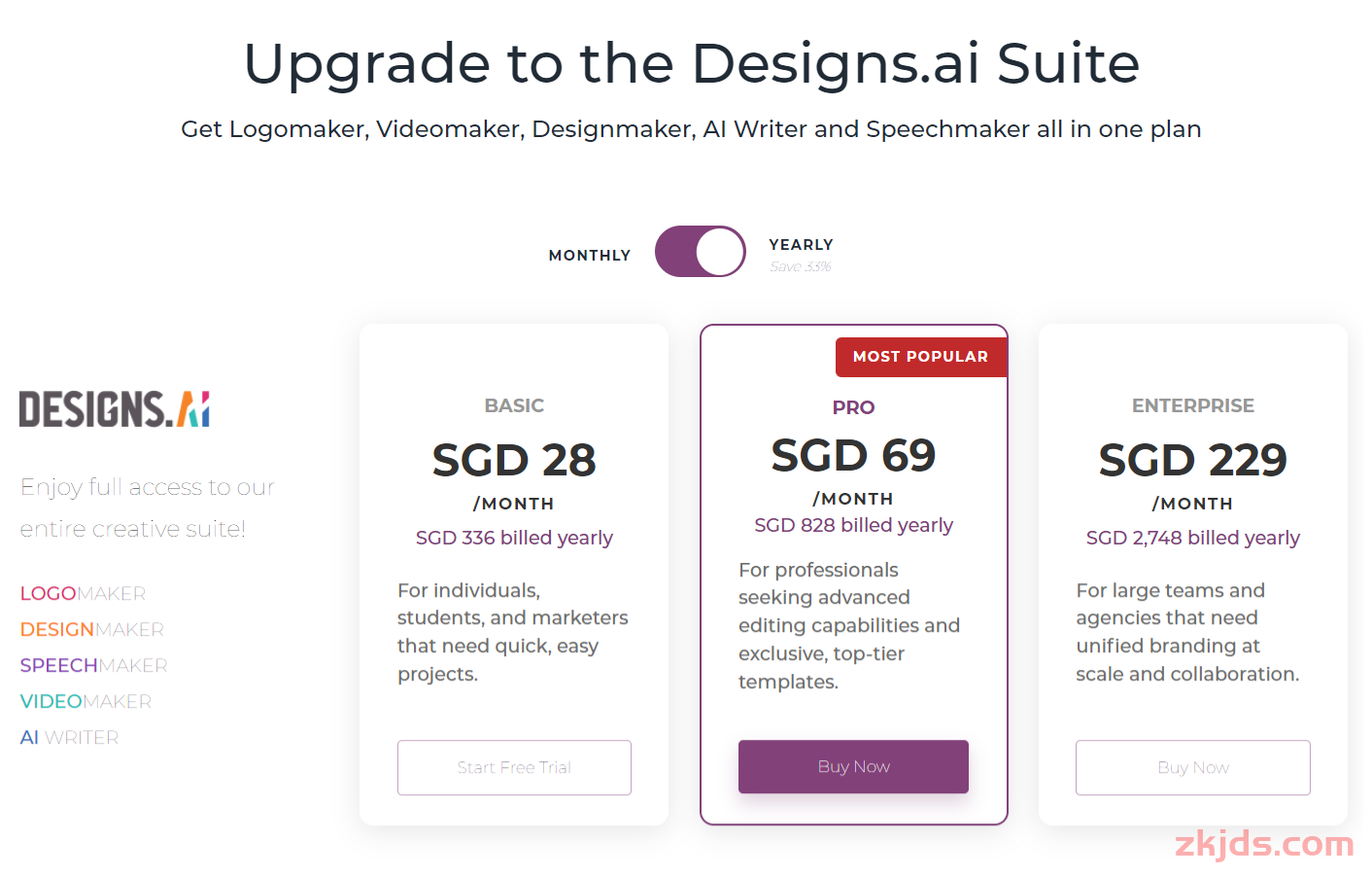Viewport: 1372px width, 875px height.
Task: Click SGD 336 billed yearly text
Action: (x=514, y=538)
